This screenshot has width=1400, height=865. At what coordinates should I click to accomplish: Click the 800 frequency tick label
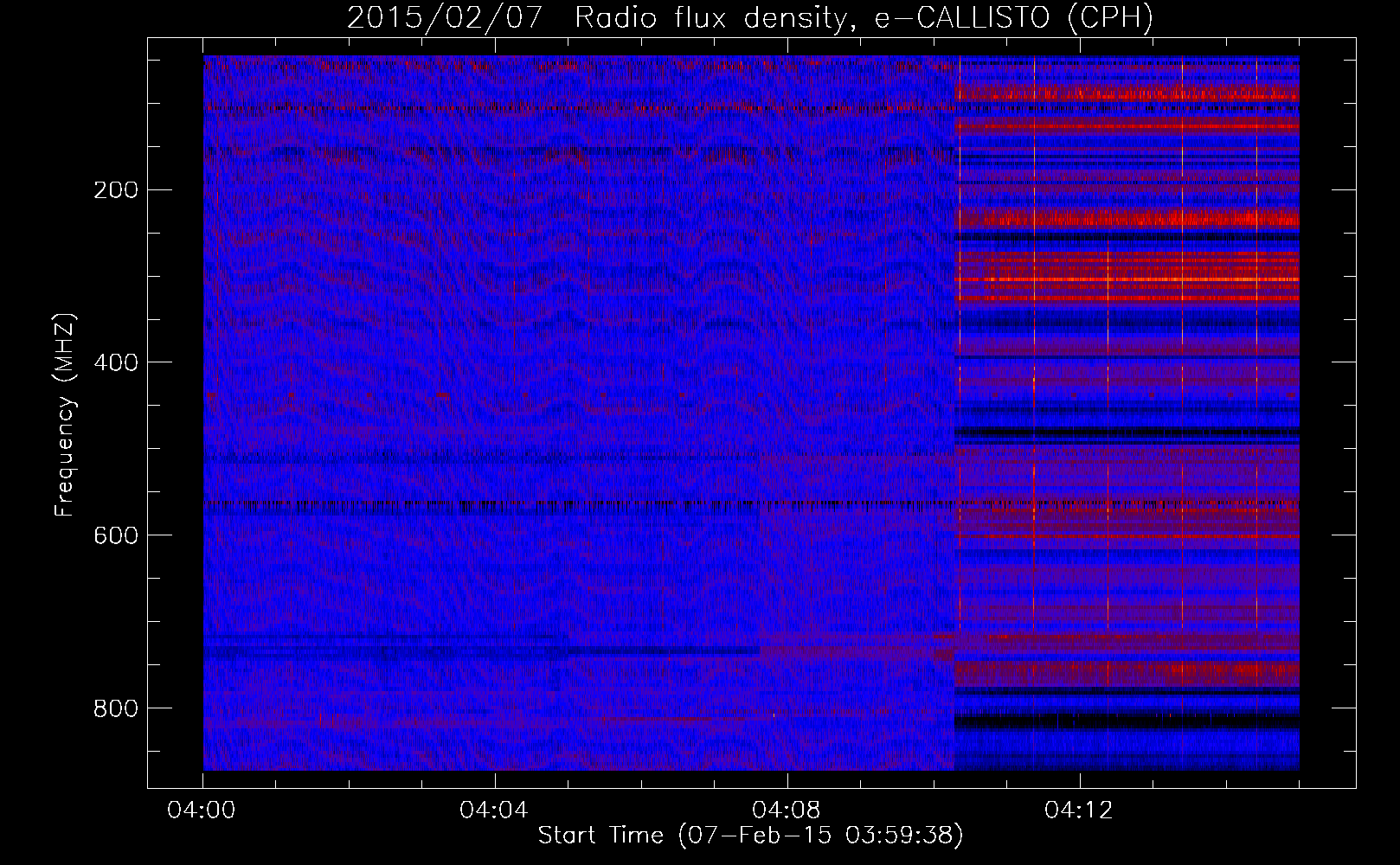115,708
